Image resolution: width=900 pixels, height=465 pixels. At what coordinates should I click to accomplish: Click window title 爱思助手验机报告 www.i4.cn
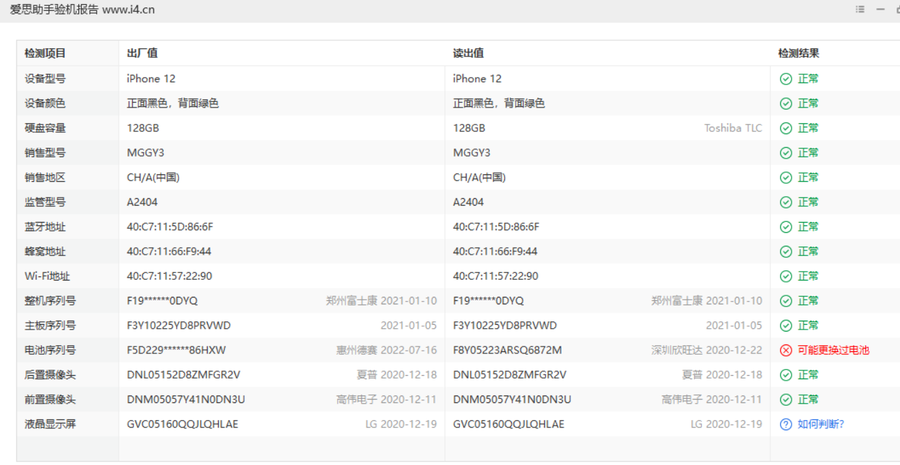[x=82, y=10]
